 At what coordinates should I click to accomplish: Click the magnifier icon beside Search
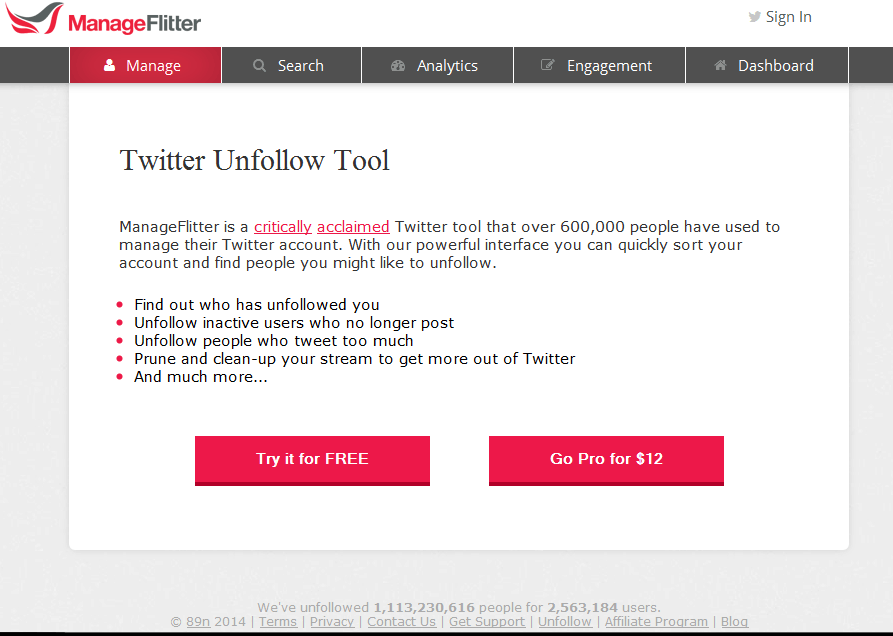tap(260, 66)
